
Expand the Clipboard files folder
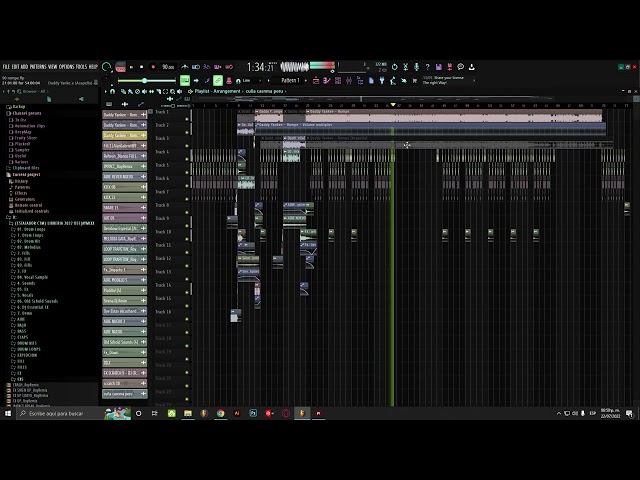click(23, 168)
